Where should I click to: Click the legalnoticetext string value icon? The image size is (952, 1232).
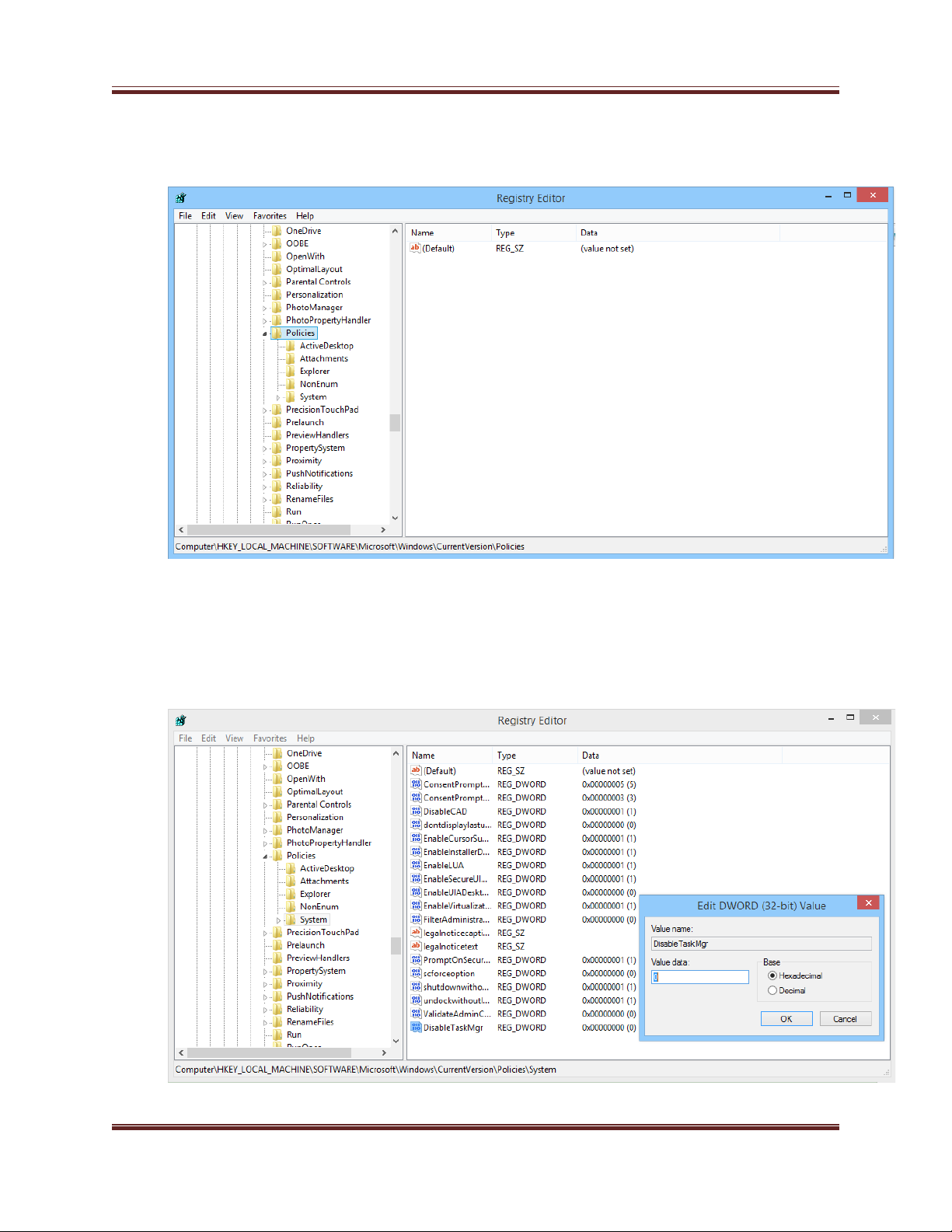(416, 946)
